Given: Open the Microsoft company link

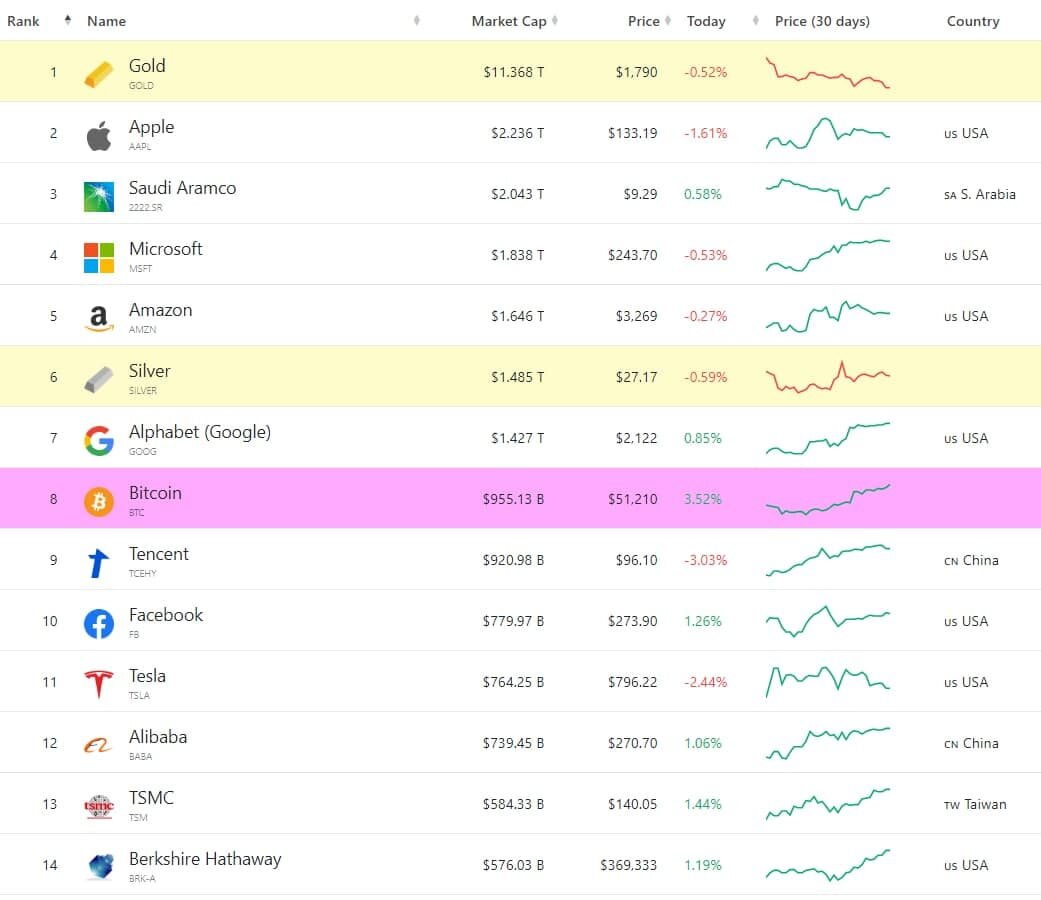Looking at the screenshot, I should (165, 249).
